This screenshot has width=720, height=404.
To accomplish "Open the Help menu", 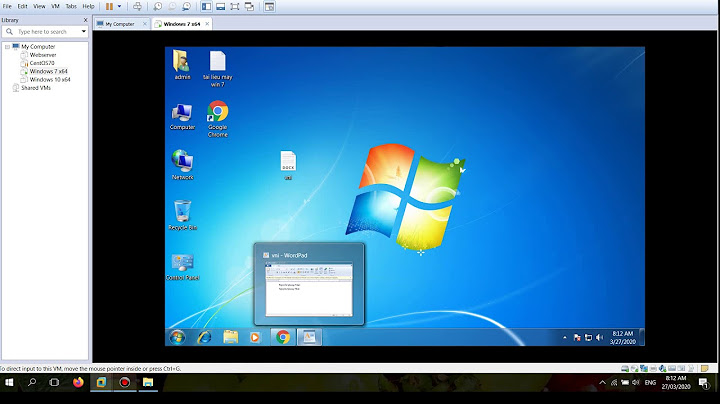I will pos(88,6).
